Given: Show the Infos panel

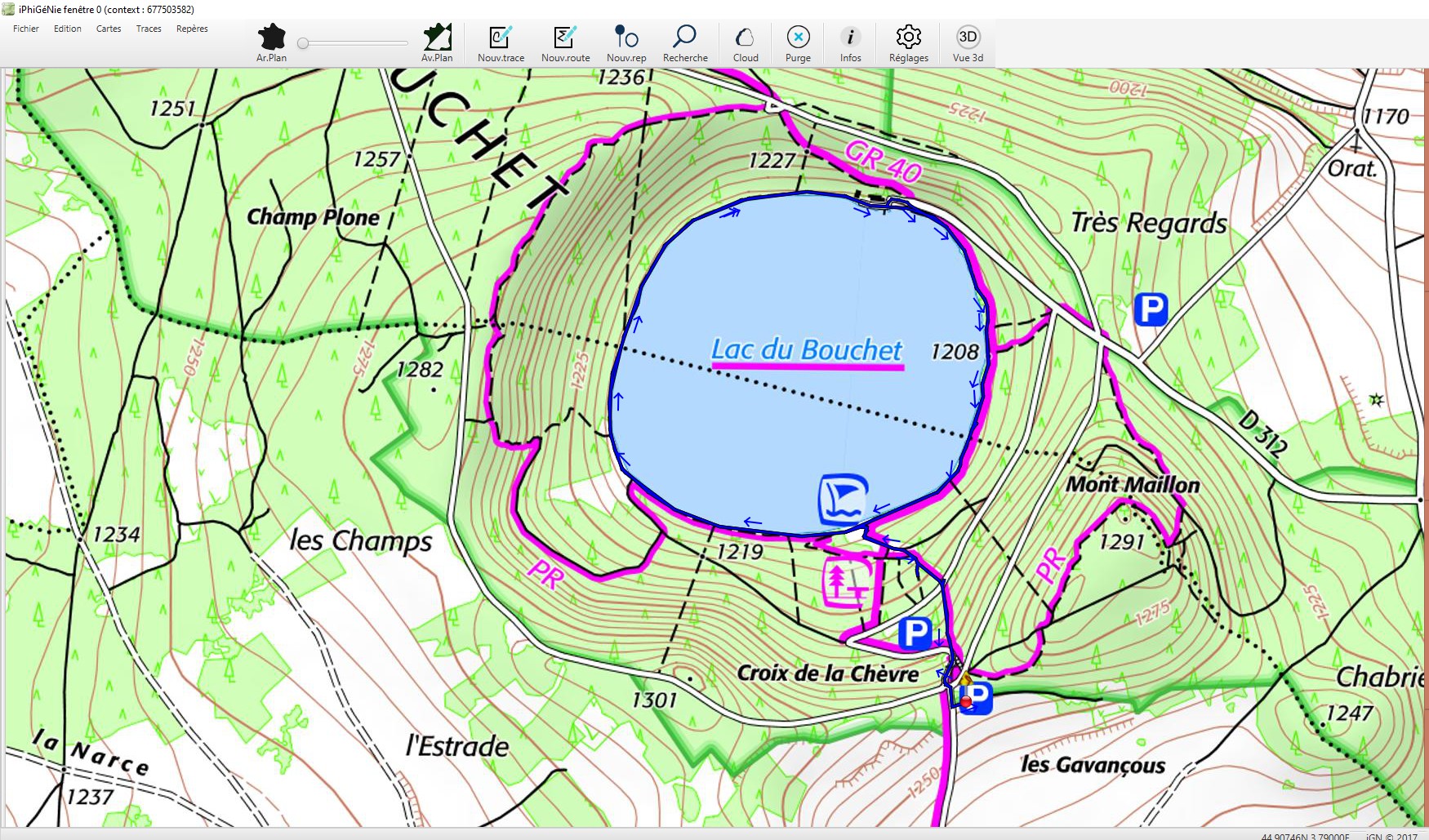Looking at the screenshot, I should (850, 38).
